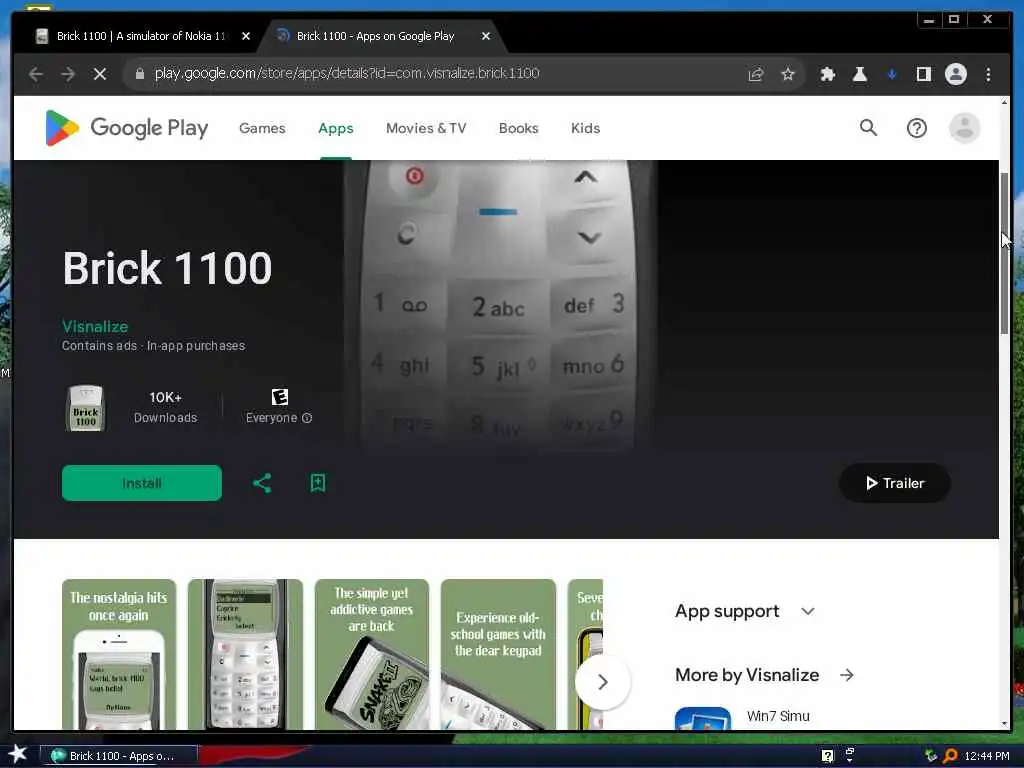Click the '10K+ Downloads' text

click(165, 407)
